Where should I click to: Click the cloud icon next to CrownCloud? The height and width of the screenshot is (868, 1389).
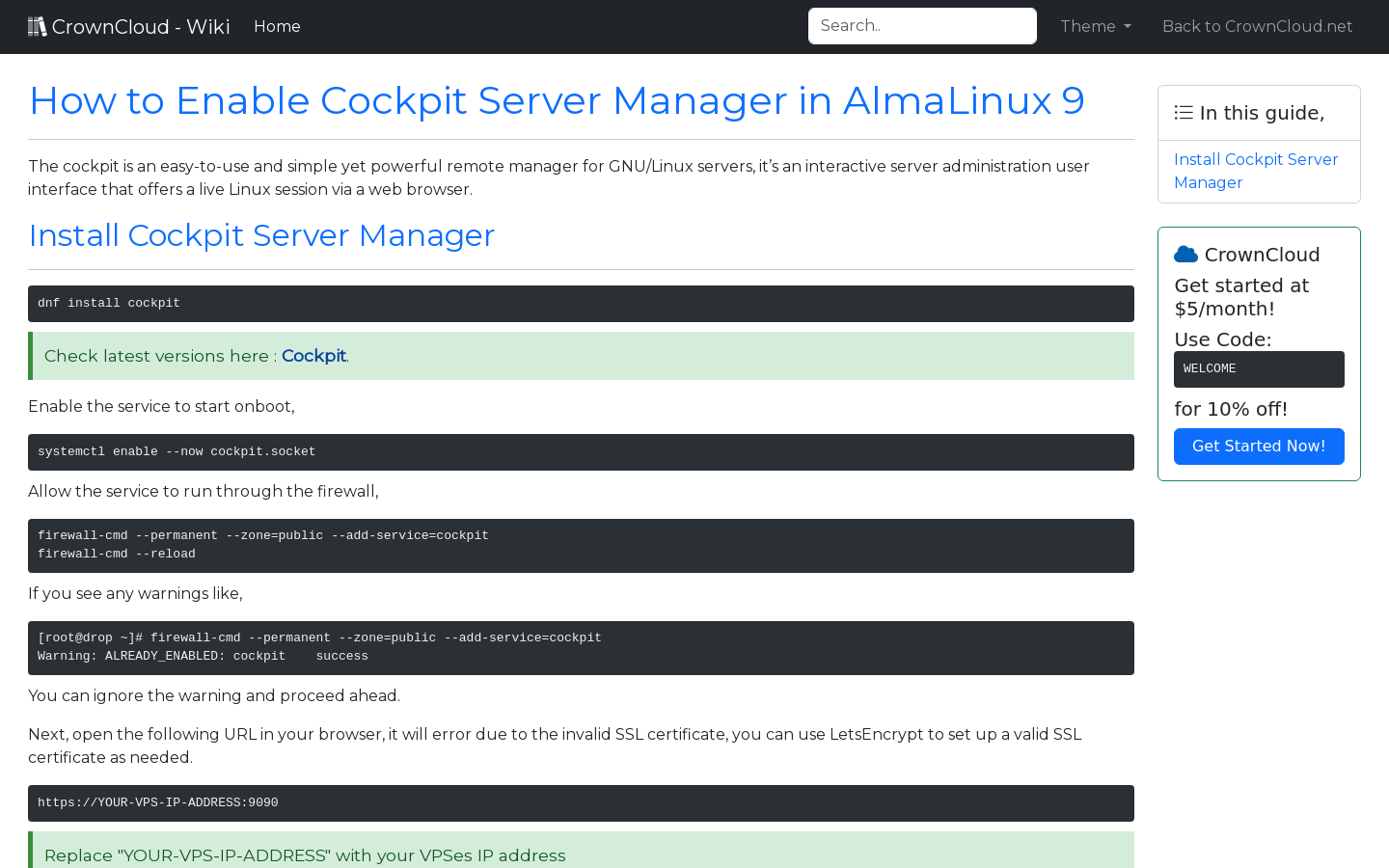pyautogui.click(x=1185, y=254)
